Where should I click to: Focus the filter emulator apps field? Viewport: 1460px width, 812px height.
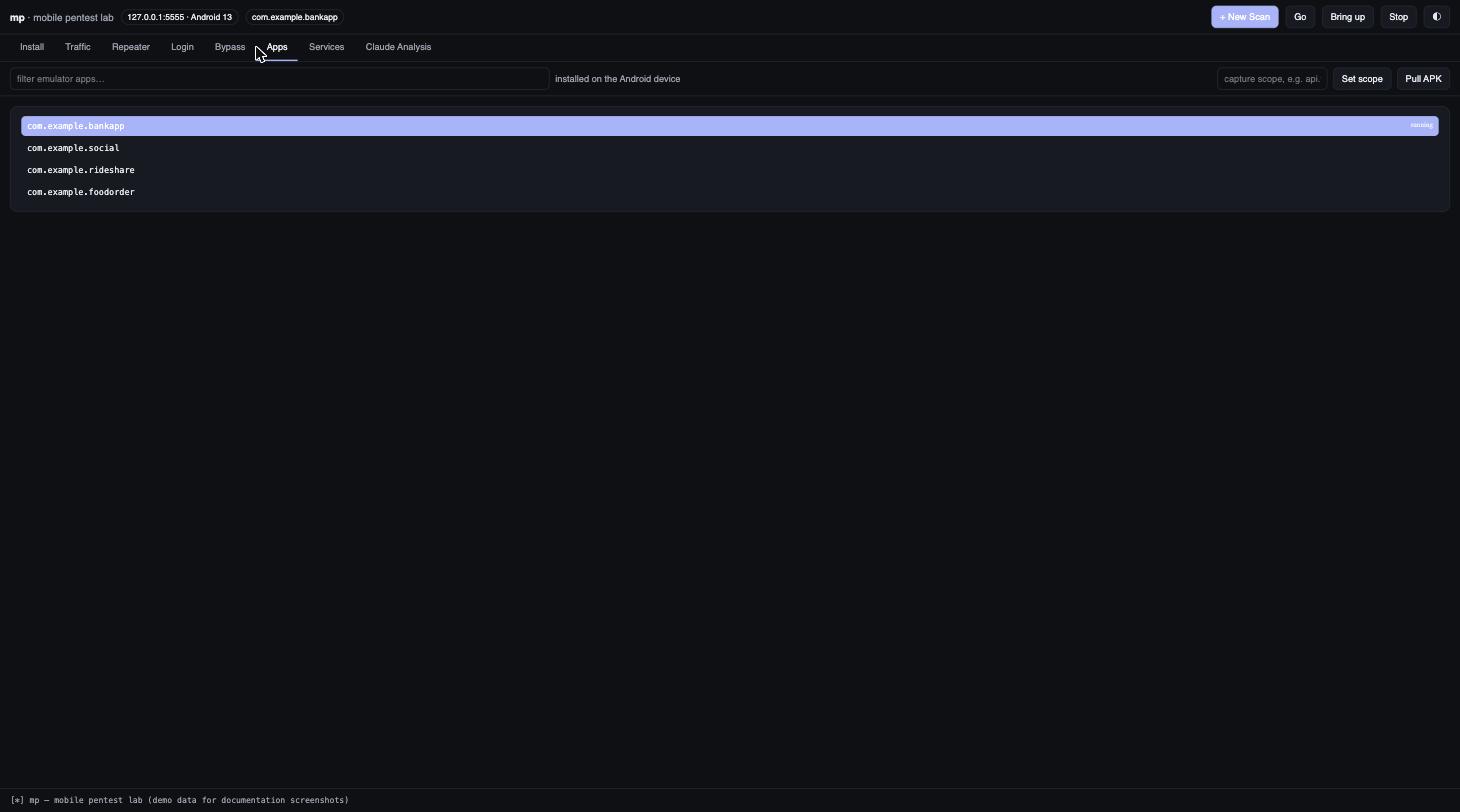279,79
